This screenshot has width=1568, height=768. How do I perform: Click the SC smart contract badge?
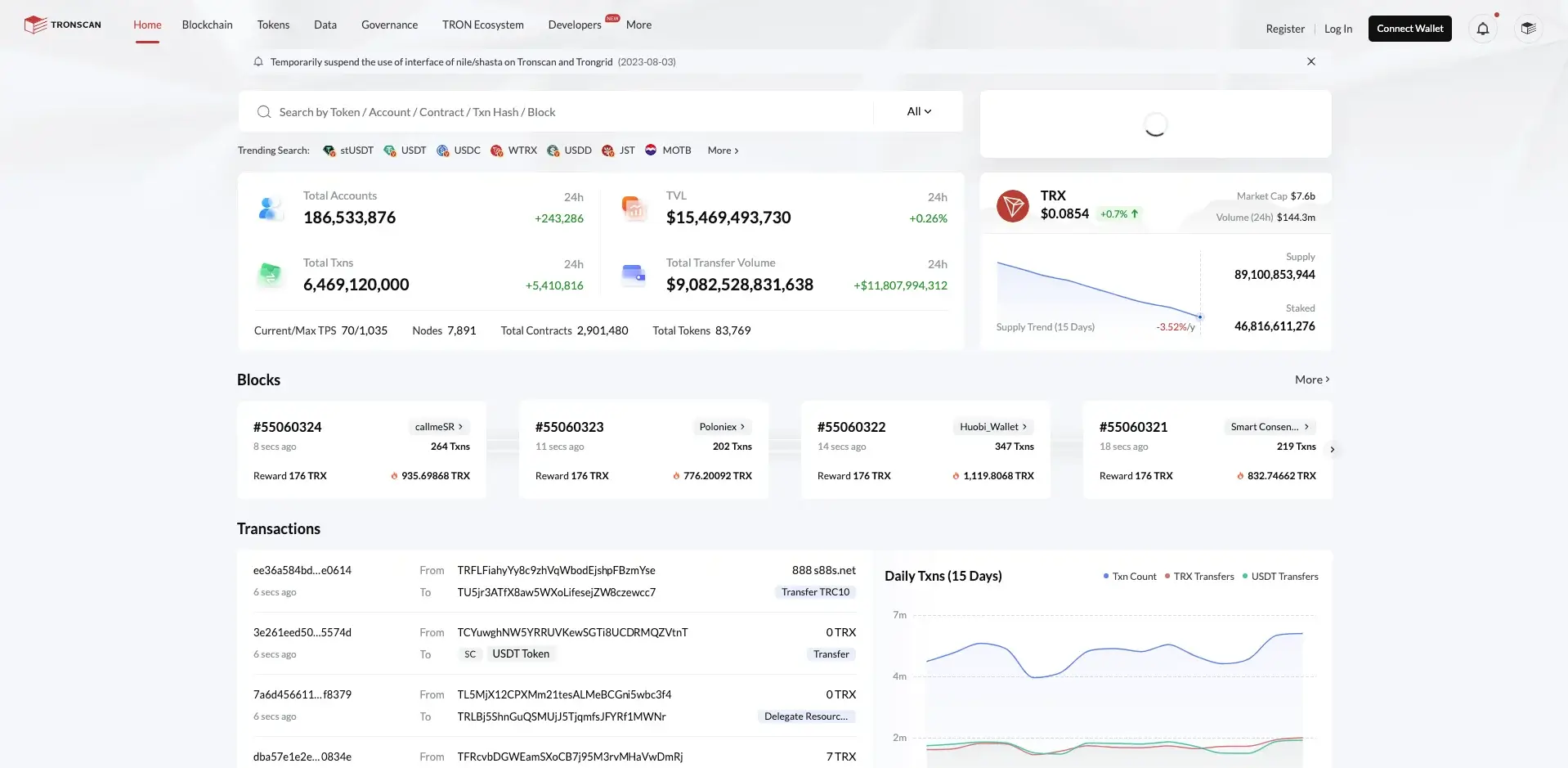point(470,654)
